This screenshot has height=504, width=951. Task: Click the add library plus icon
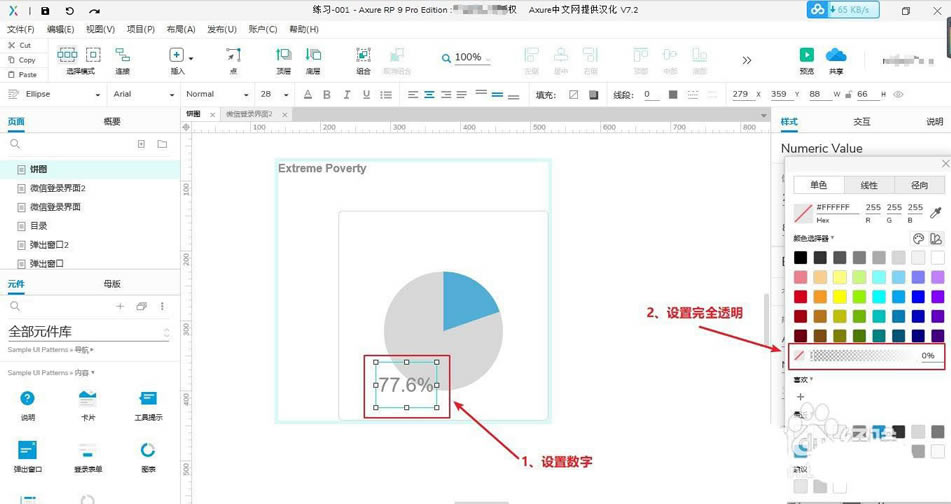[x=120, y=306]
